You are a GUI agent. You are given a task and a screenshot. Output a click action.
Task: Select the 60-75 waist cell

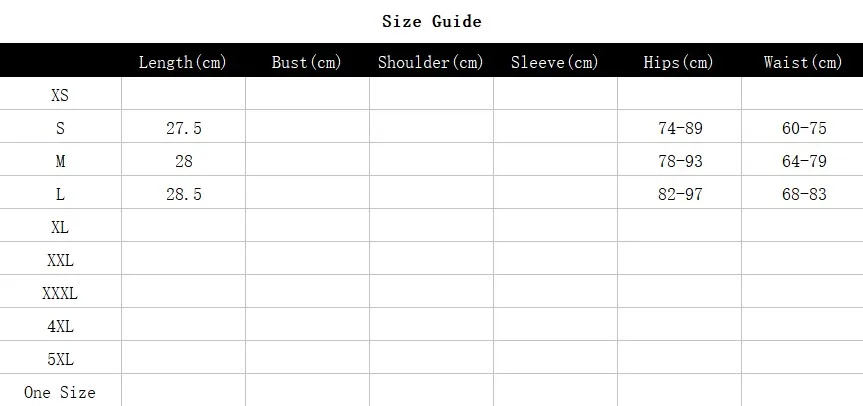point(804,128)
